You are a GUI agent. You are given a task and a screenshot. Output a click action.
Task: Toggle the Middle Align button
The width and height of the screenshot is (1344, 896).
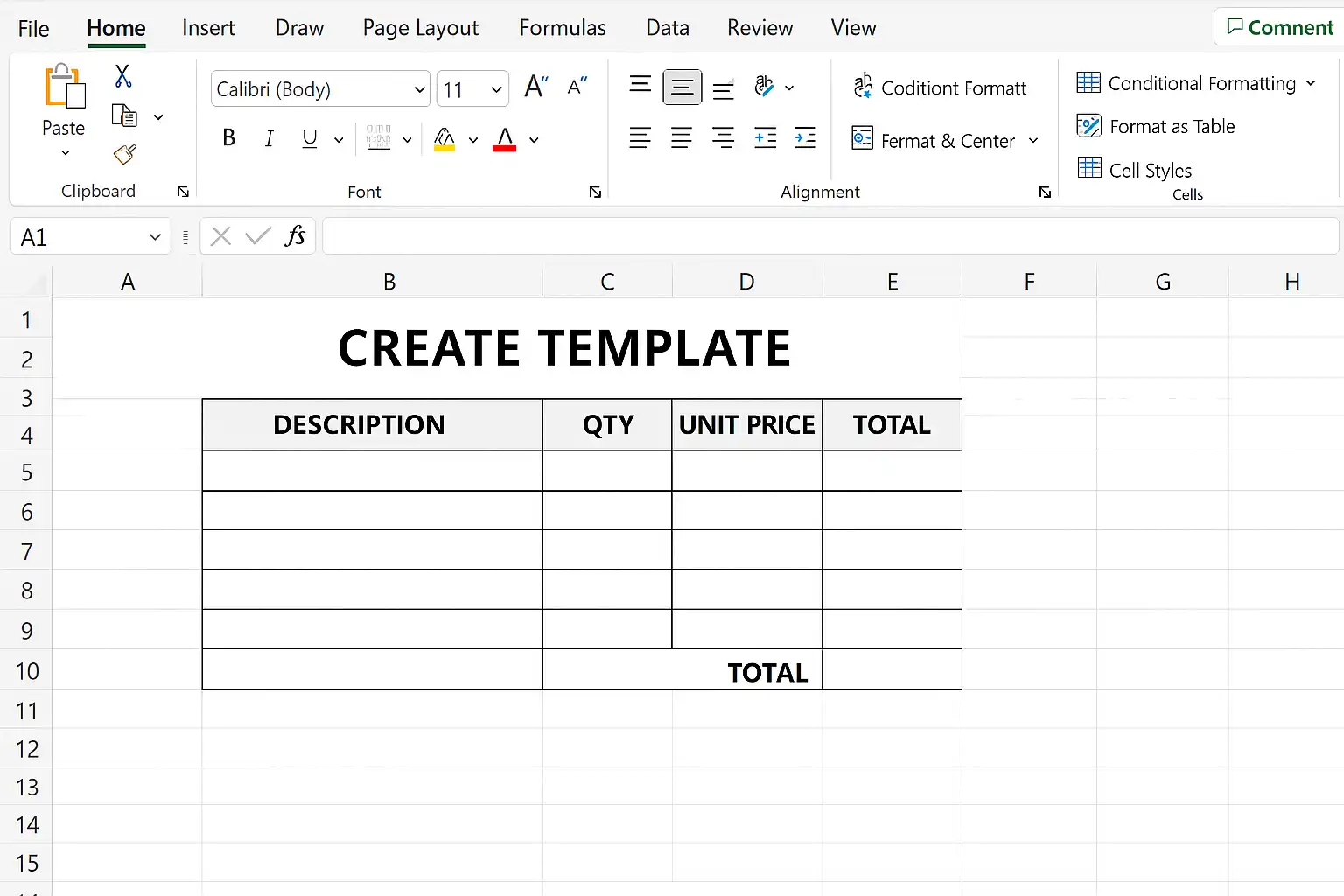[x=682, y=87]
